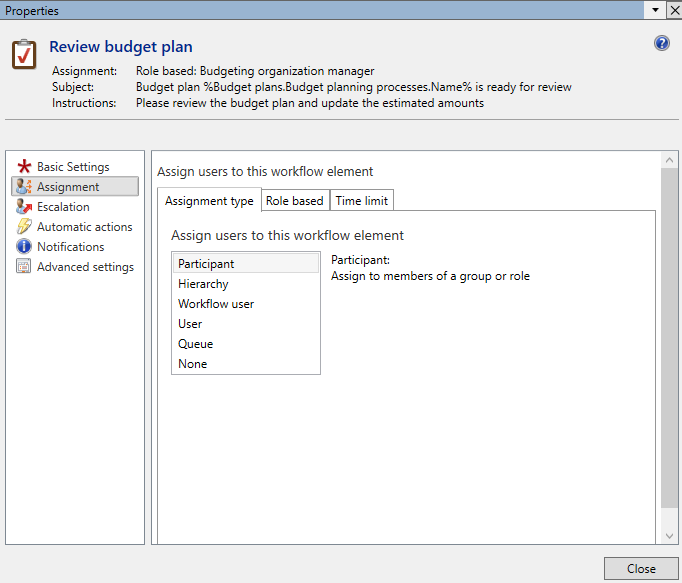
Task: Select the Assignment type tab
Action: (209, 201)
